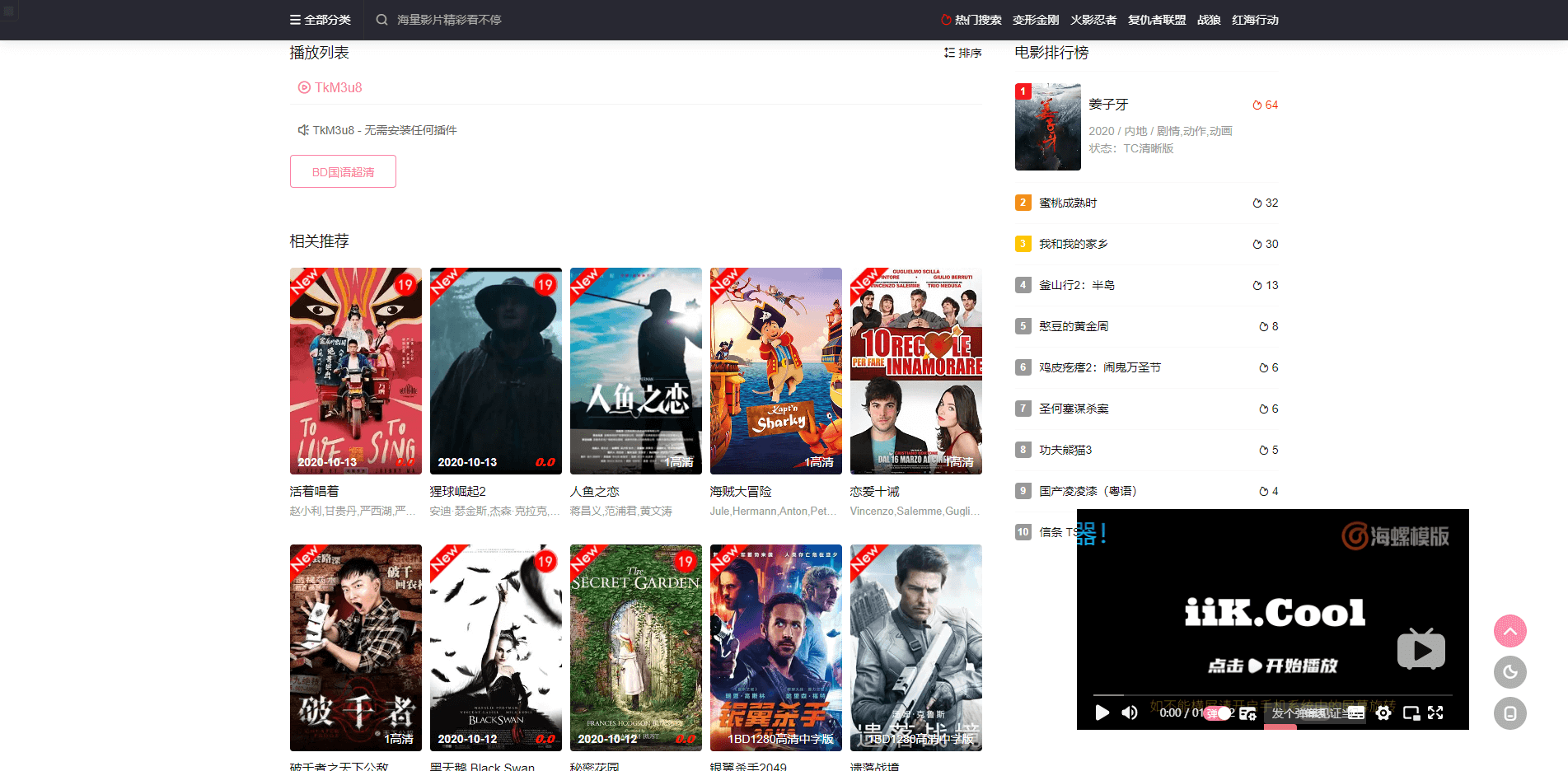Open the 变形金刚 hot search link
The image size is (1568, 771).
coord(1035,20)
